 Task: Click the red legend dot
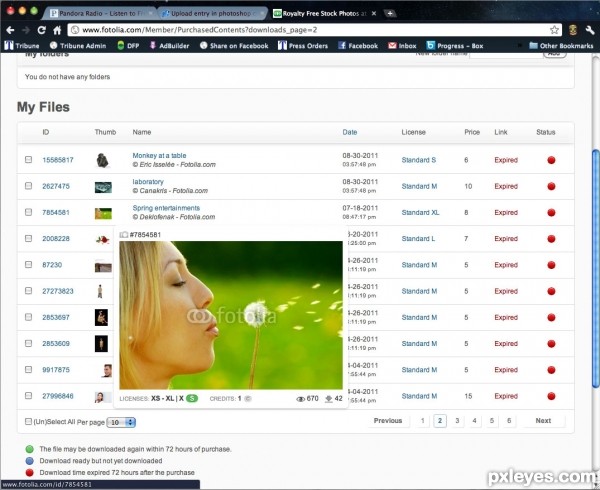[29, 472]
